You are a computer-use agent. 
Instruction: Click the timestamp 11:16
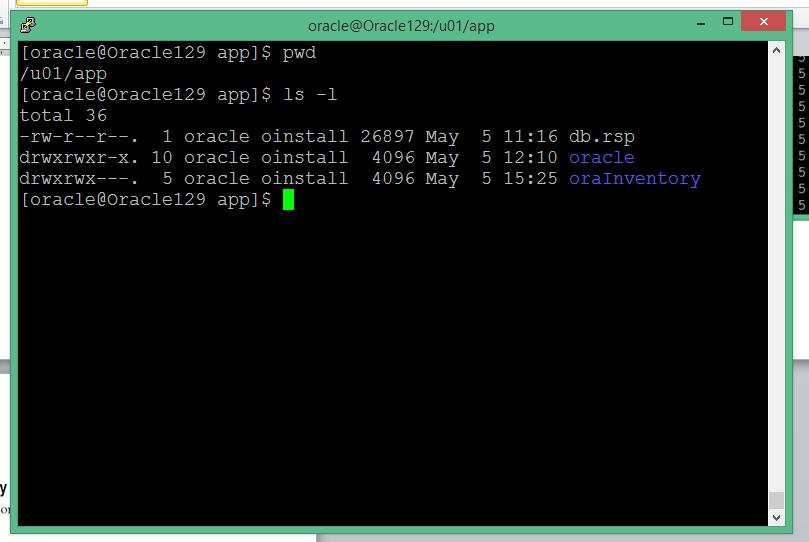(x=530, y=137)
